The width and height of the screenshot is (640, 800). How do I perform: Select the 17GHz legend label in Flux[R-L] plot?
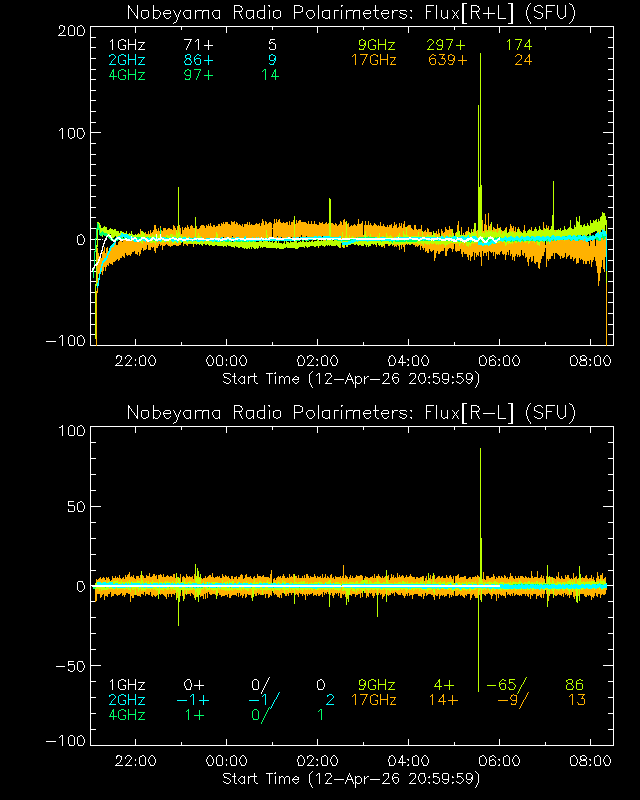(x=373, y=700)
